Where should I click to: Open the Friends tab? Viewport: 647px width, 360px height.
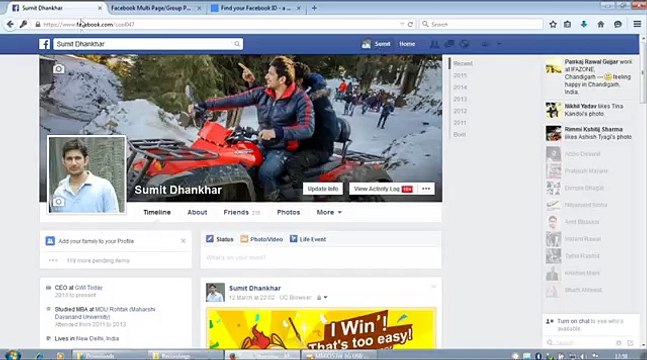pyautogui.click(x=242, y=212)
